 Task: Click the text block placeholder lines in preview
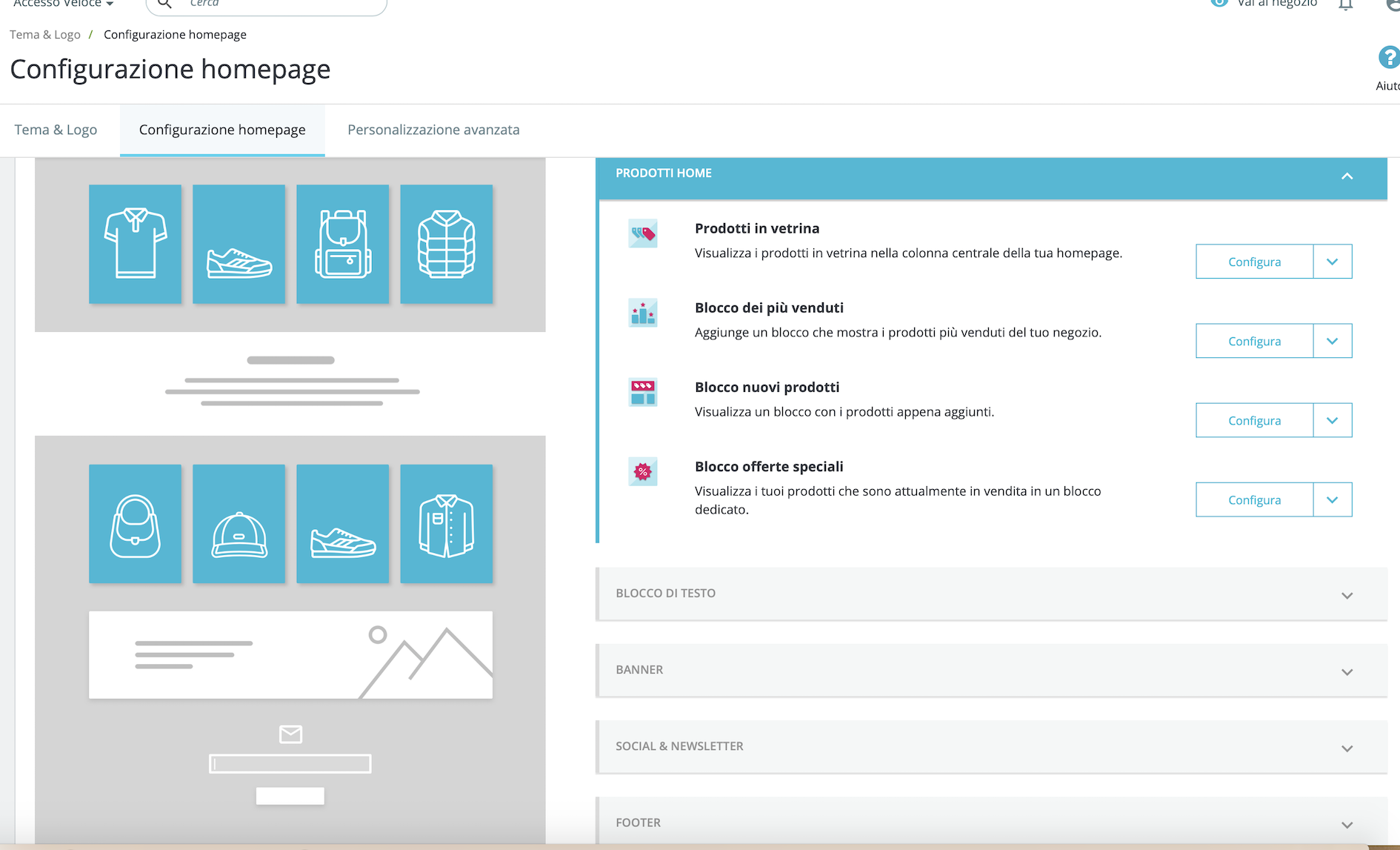coord(292,382)
